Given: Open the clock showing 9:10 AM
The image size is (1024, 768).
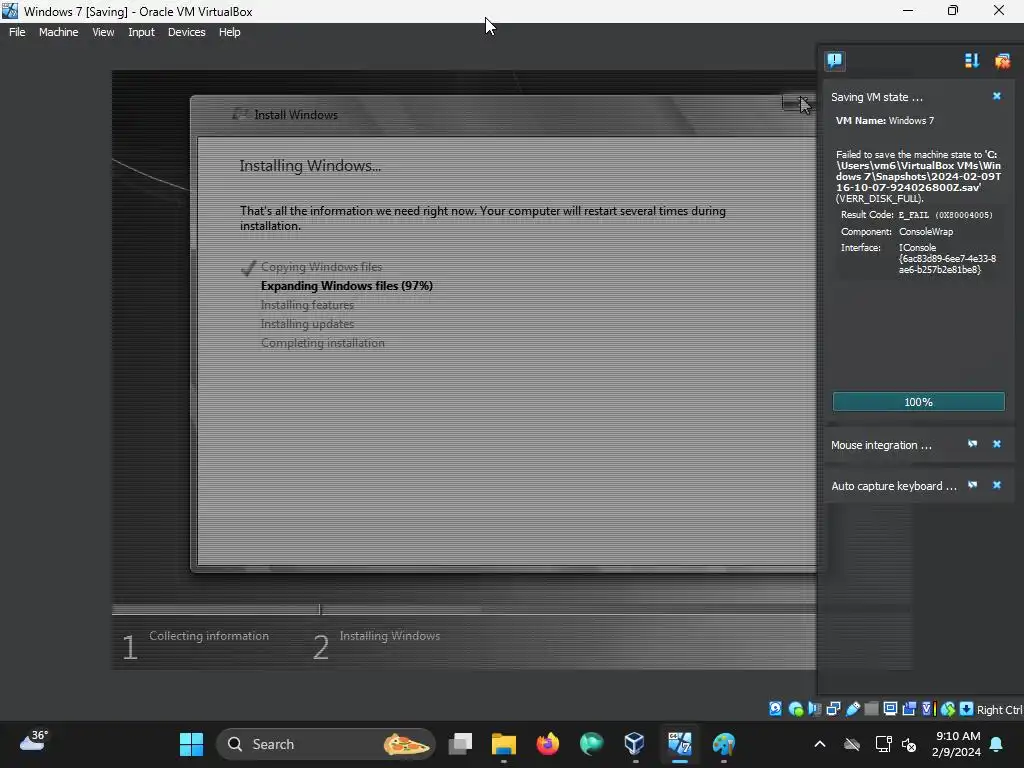Looking at the screenshot, I should pos(957,744).
